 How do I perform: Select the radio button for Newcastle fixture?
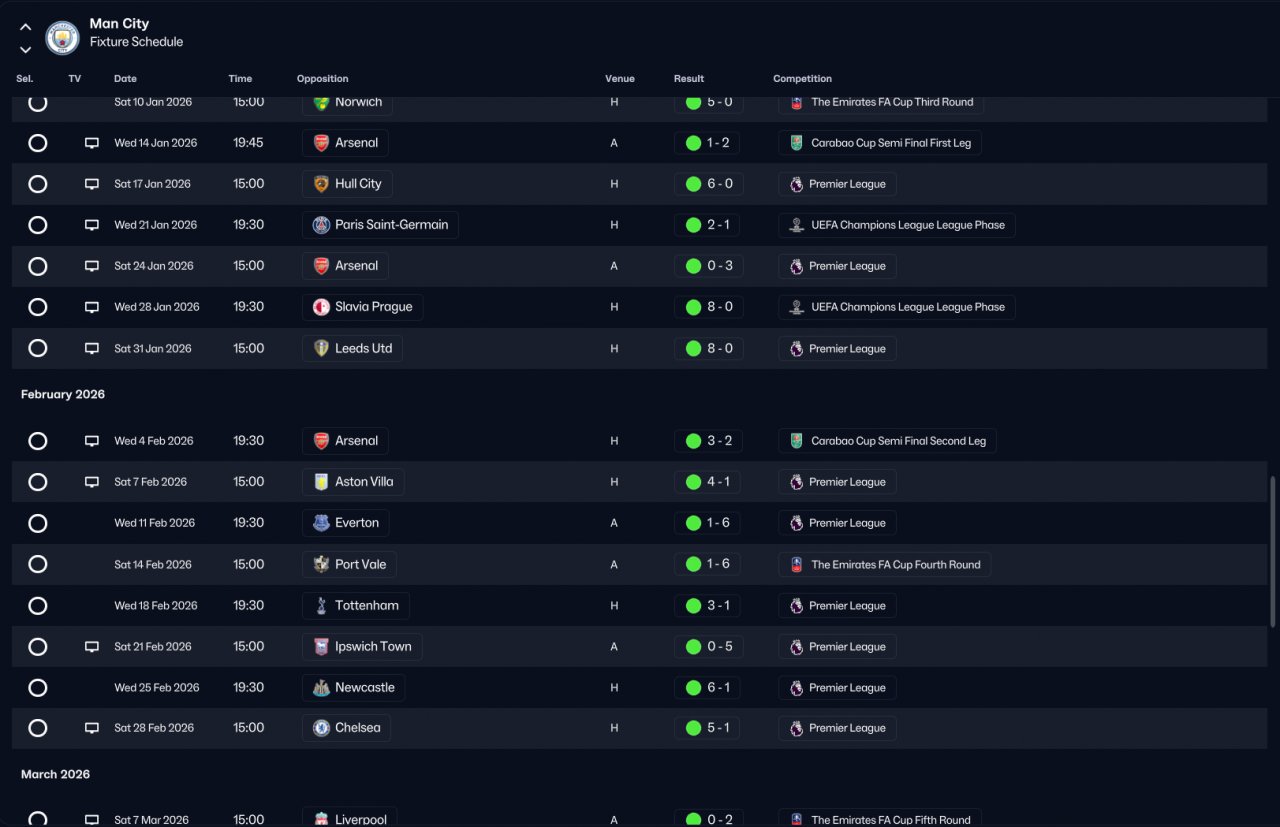click(38, 688)
